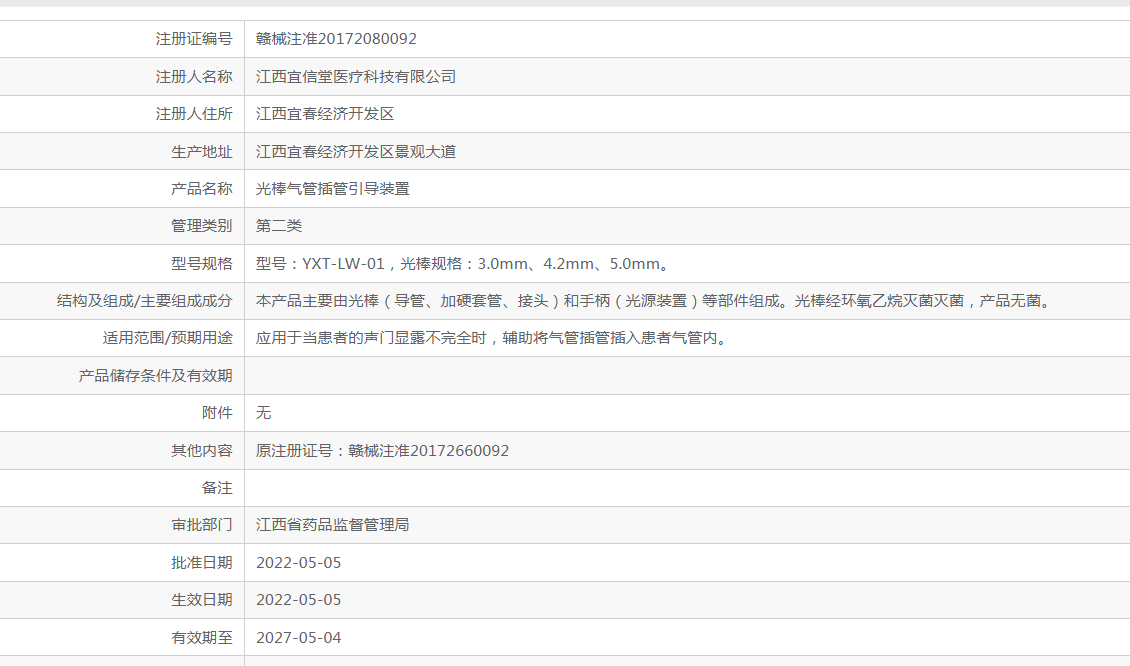
Task: Click the 注册人住所 label
Action: [x=194, y=114]
